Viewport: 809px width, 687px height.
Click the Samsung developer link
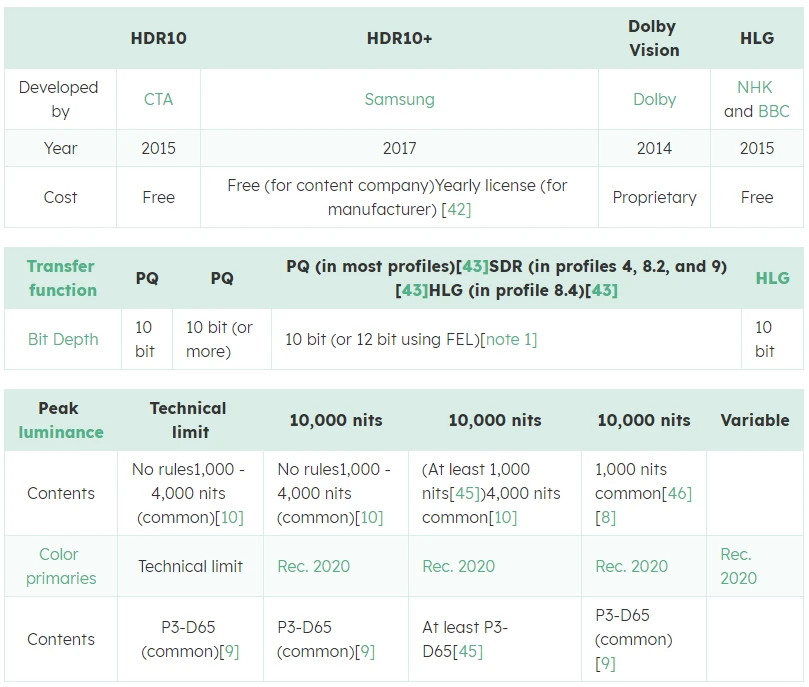point(399,99)
